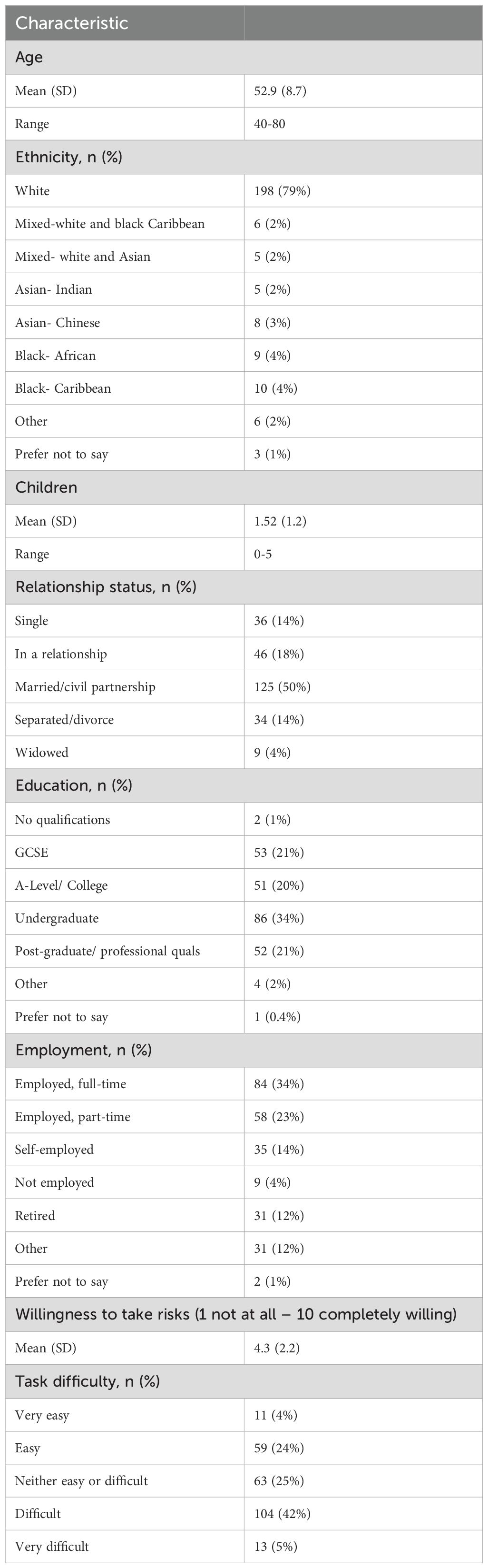The image size is (488, 1568).
Task: Select the Education, n (%) section heading
Action: point(74,785)
